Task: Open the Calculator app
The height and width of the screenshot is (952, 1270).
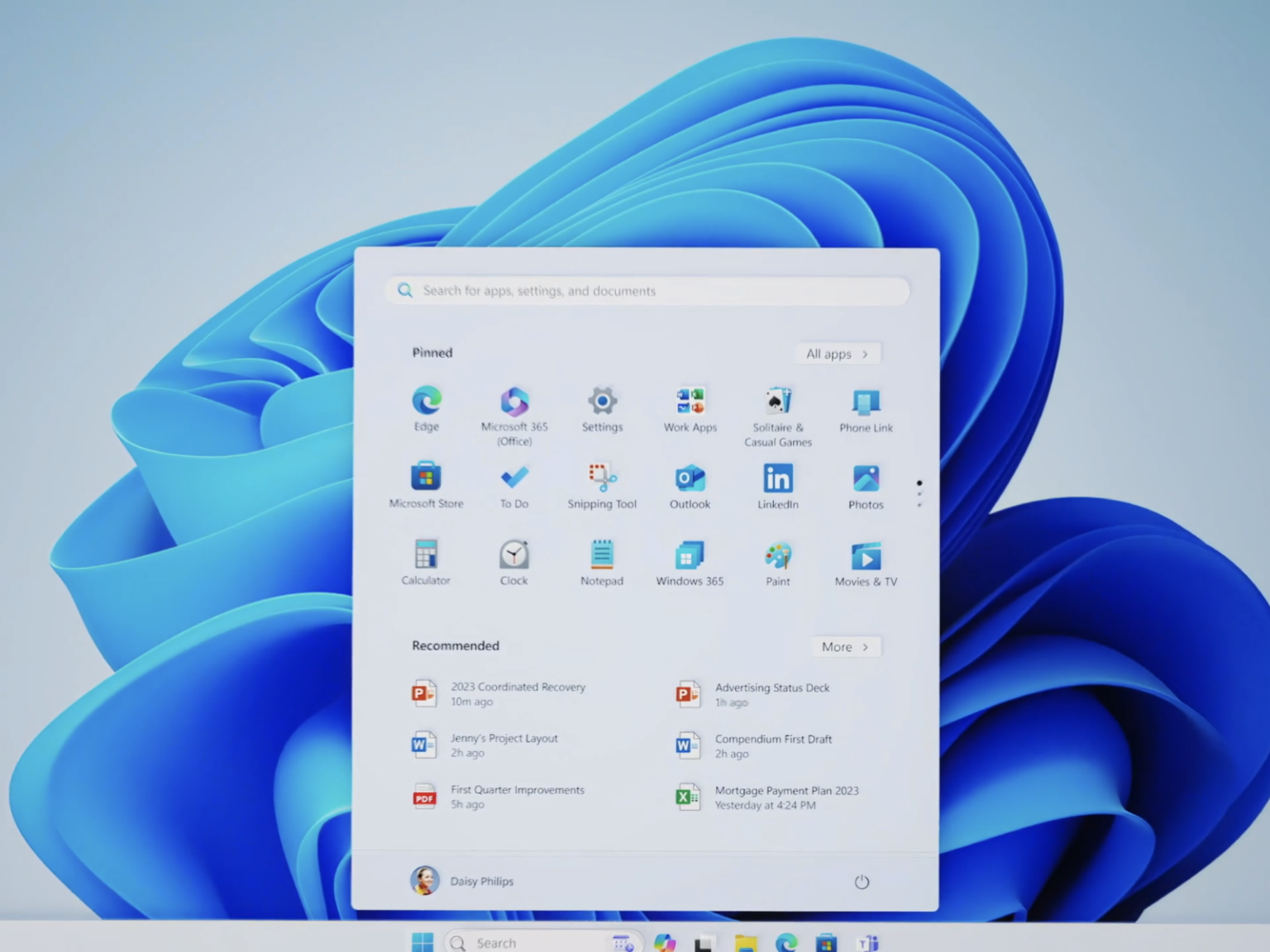Action: coord(426,555)
